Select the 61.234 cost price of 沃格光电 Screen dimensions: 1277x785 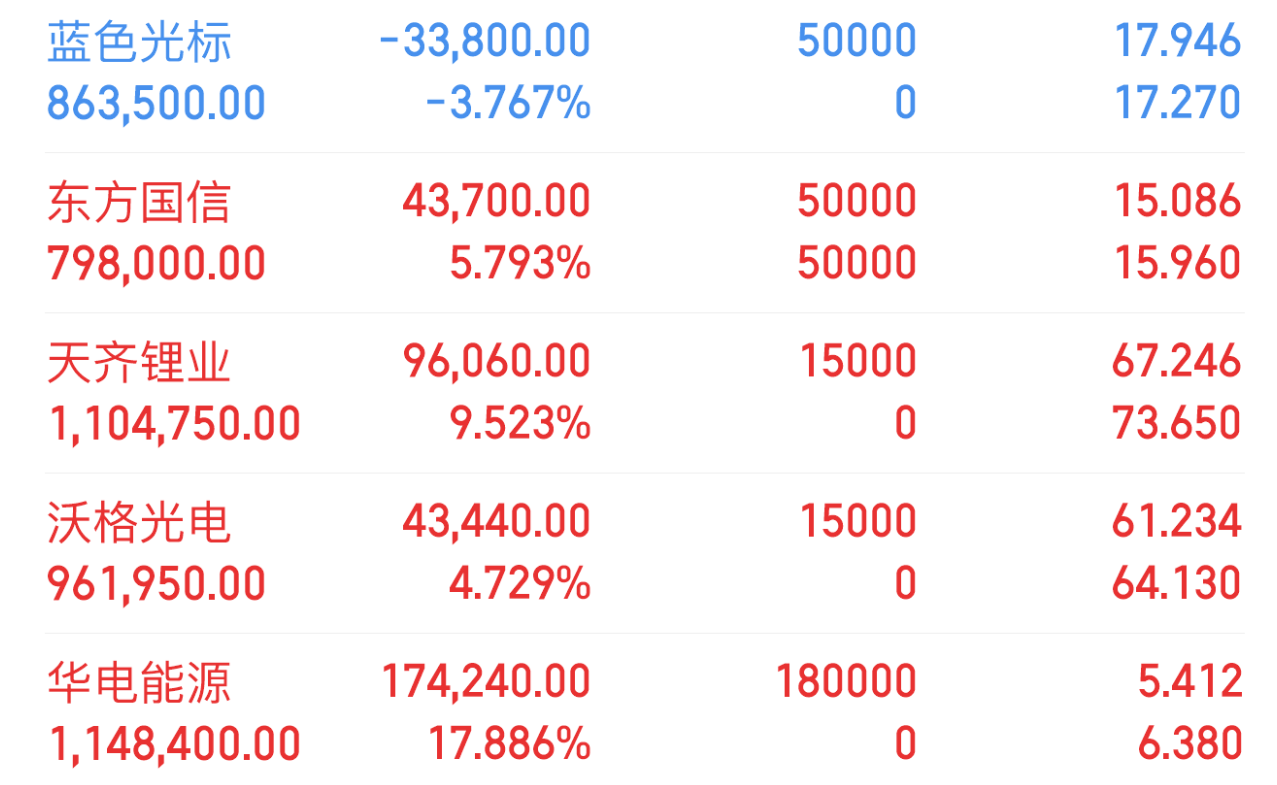tap(1176, 522)
